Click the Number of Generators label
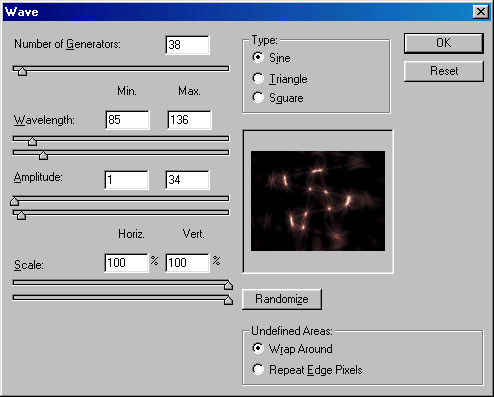 67,44
